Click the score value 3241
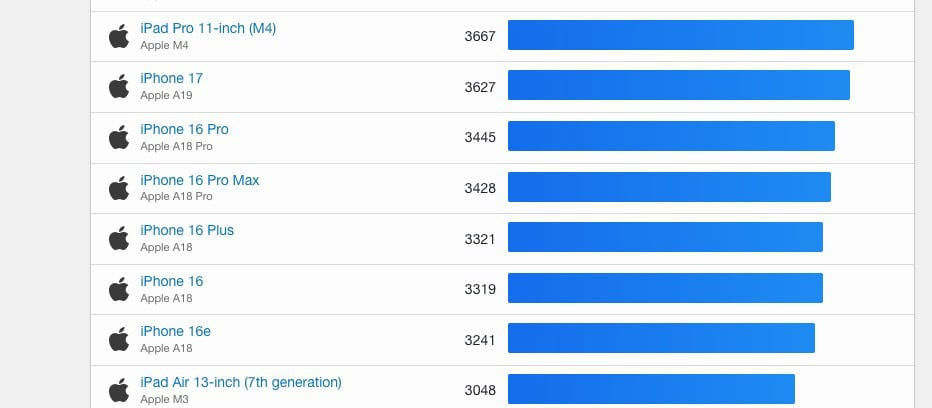 click(480, 339)
